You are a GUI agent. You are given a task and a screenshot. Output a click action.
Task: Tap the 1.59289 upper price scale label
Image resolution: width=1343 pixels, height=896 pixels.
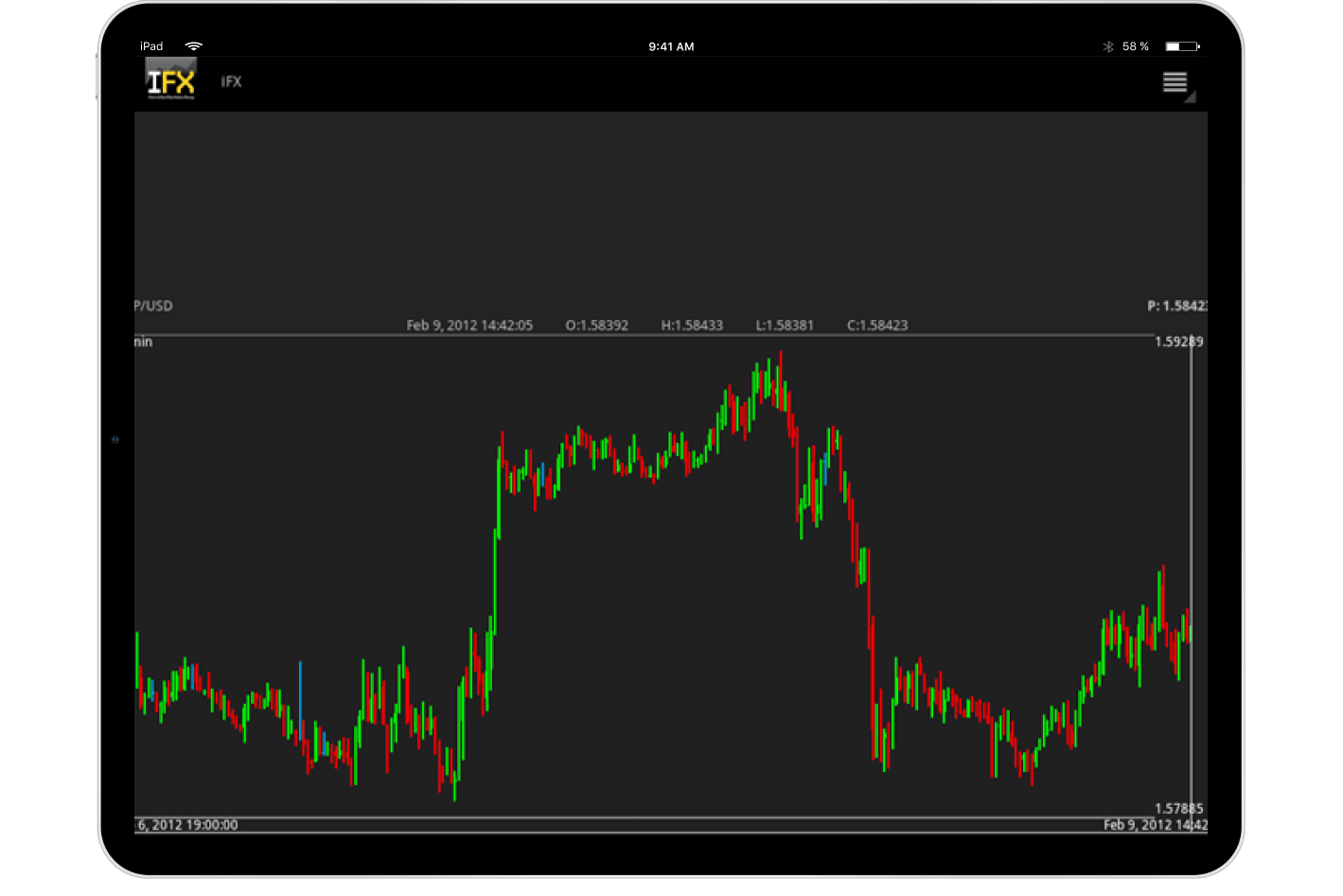[x=1178, y=342]
